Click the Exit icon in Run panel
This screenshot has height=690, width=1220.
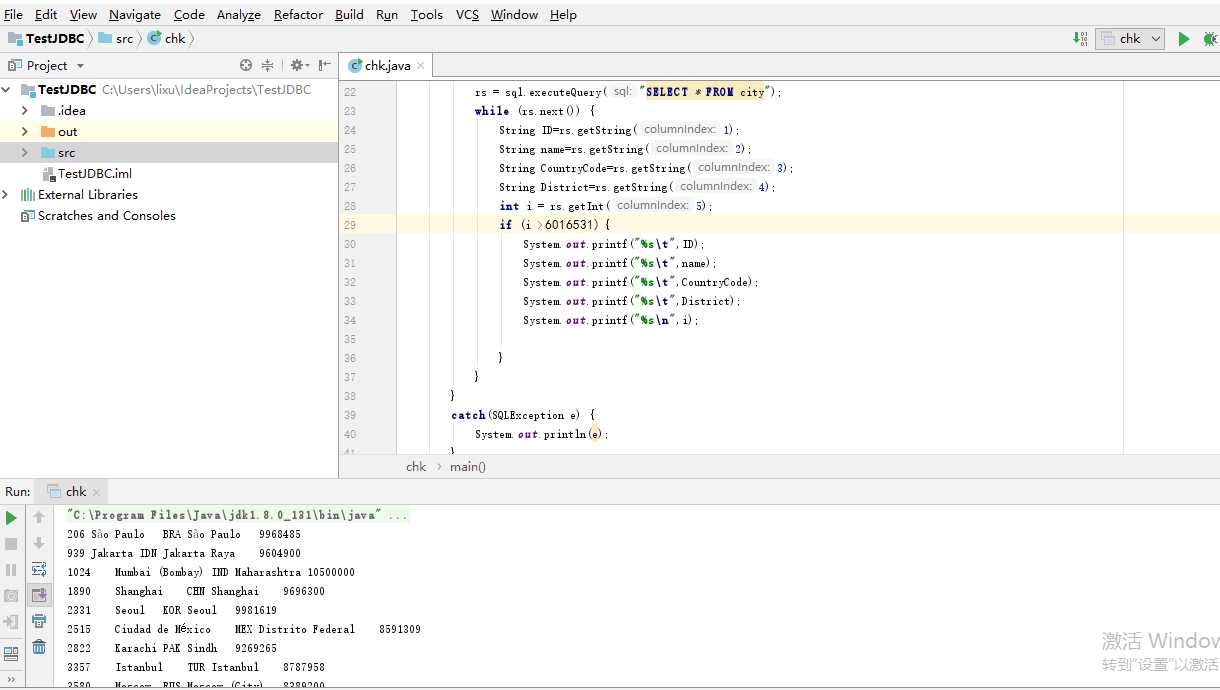coord(11,622)
